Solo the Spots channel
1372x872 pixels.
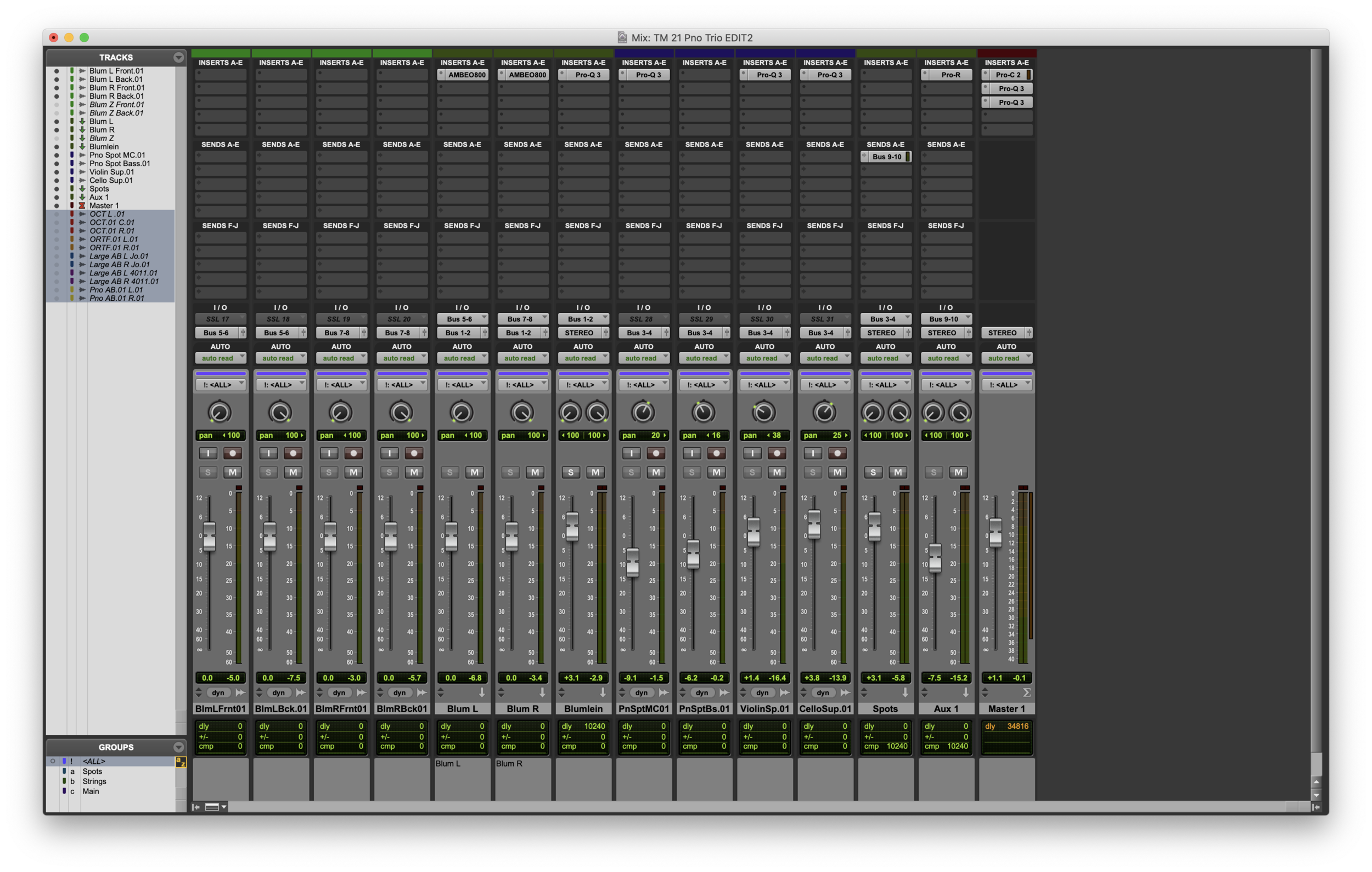pos(873,472)
